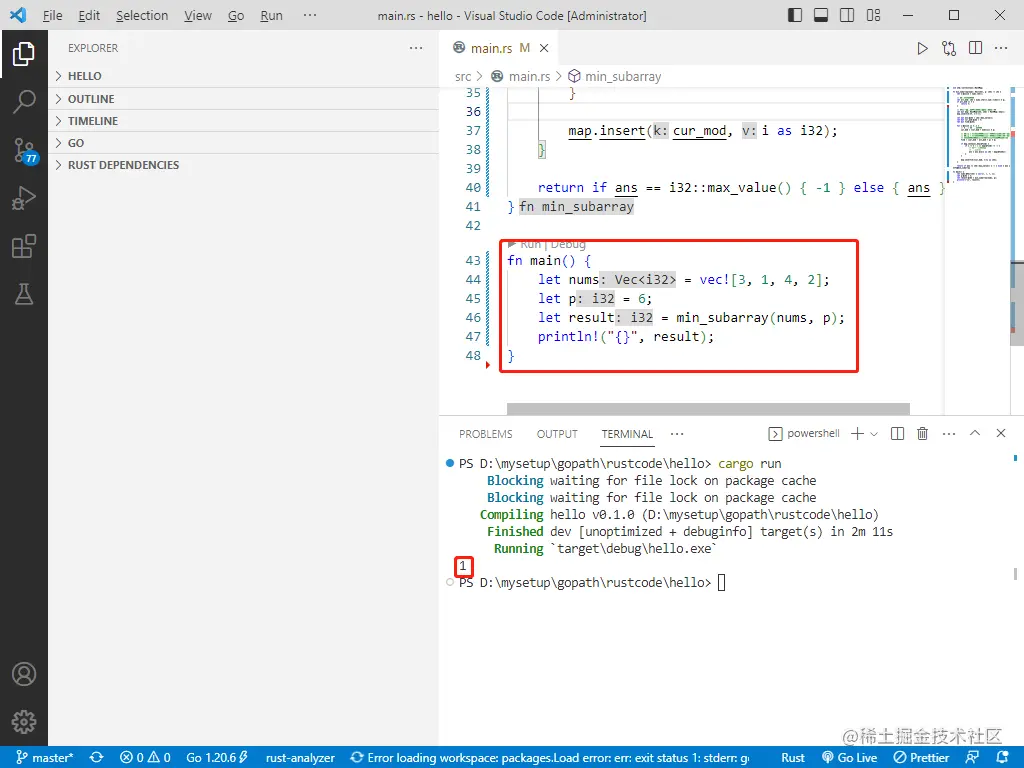Screen dimensions: 1024x768
Task: Open the Manage gear settings icon
Action: click(x=24, y=722)
